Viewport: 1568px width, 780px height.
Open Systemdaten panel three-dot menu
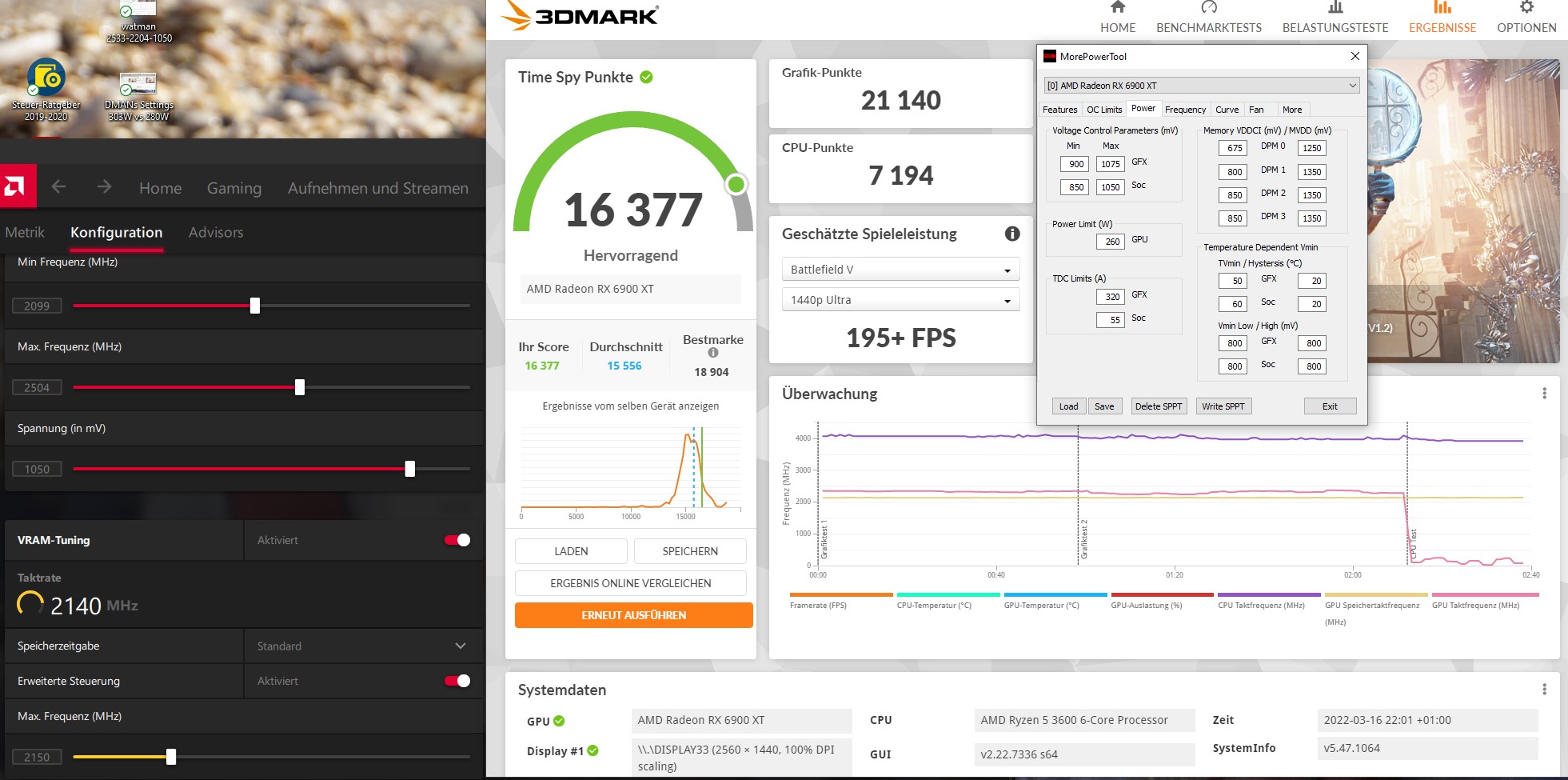[1544, 690]
